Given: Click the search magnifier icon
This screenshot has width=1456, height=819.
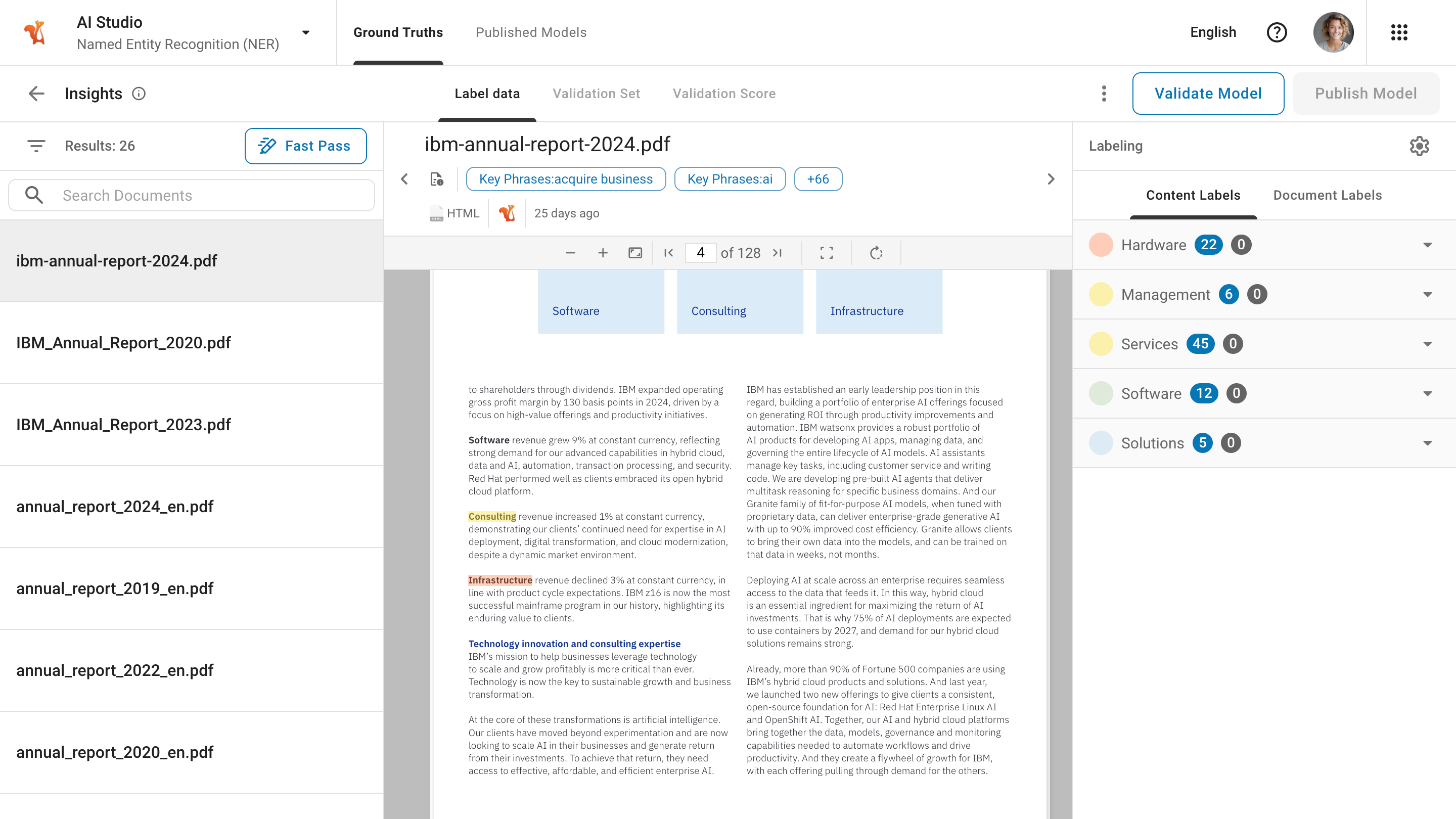Looking at the screenshot, I should 34,195.
